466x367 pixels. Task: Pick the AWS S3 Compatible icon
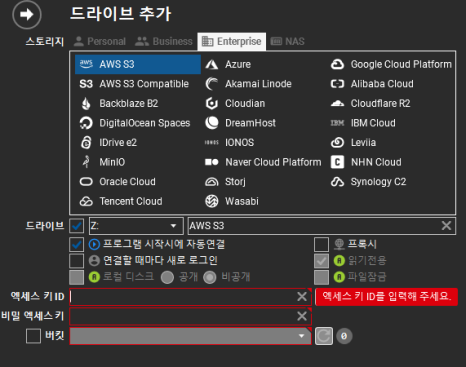86,84
